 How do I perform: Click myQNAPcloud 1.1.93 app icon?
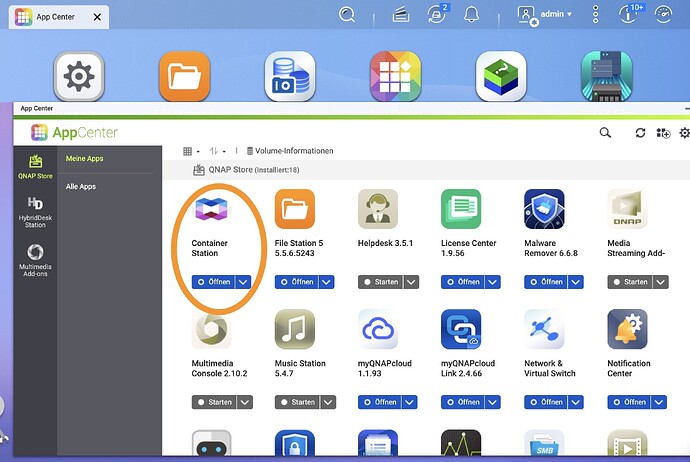coord(378,329)
